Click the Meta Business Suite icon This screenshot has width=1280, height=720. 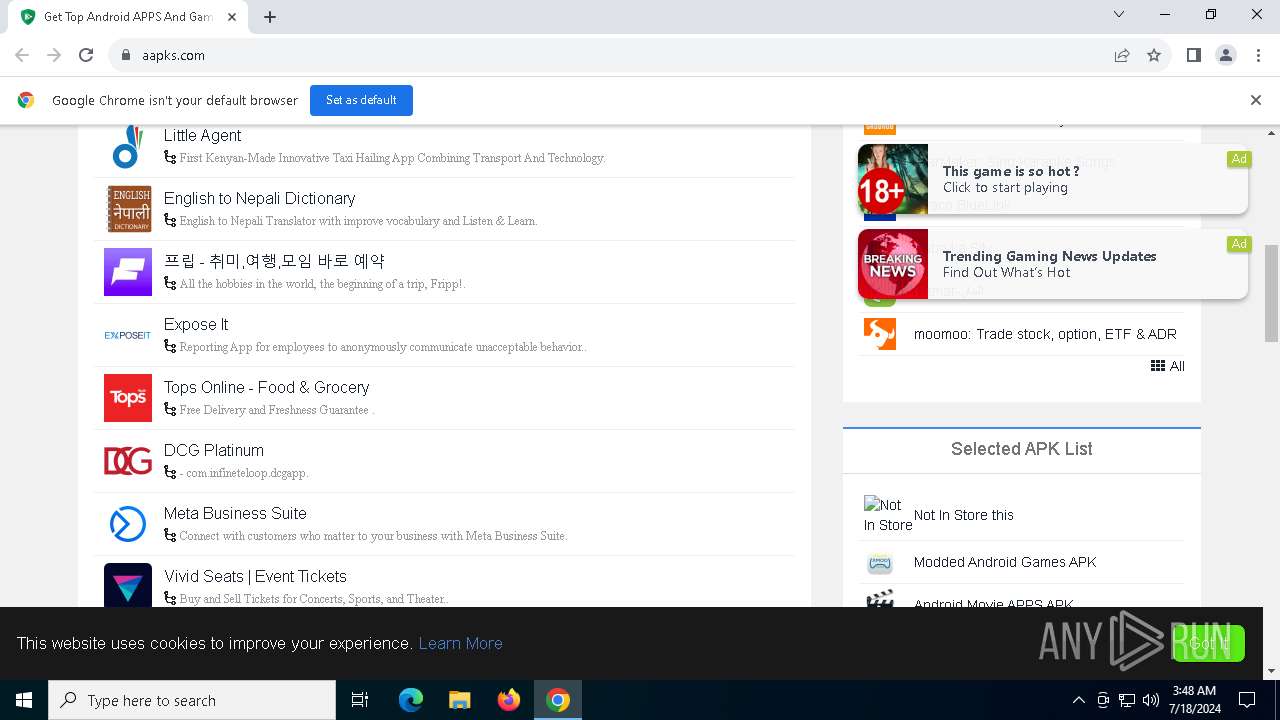tap(128, 524)
